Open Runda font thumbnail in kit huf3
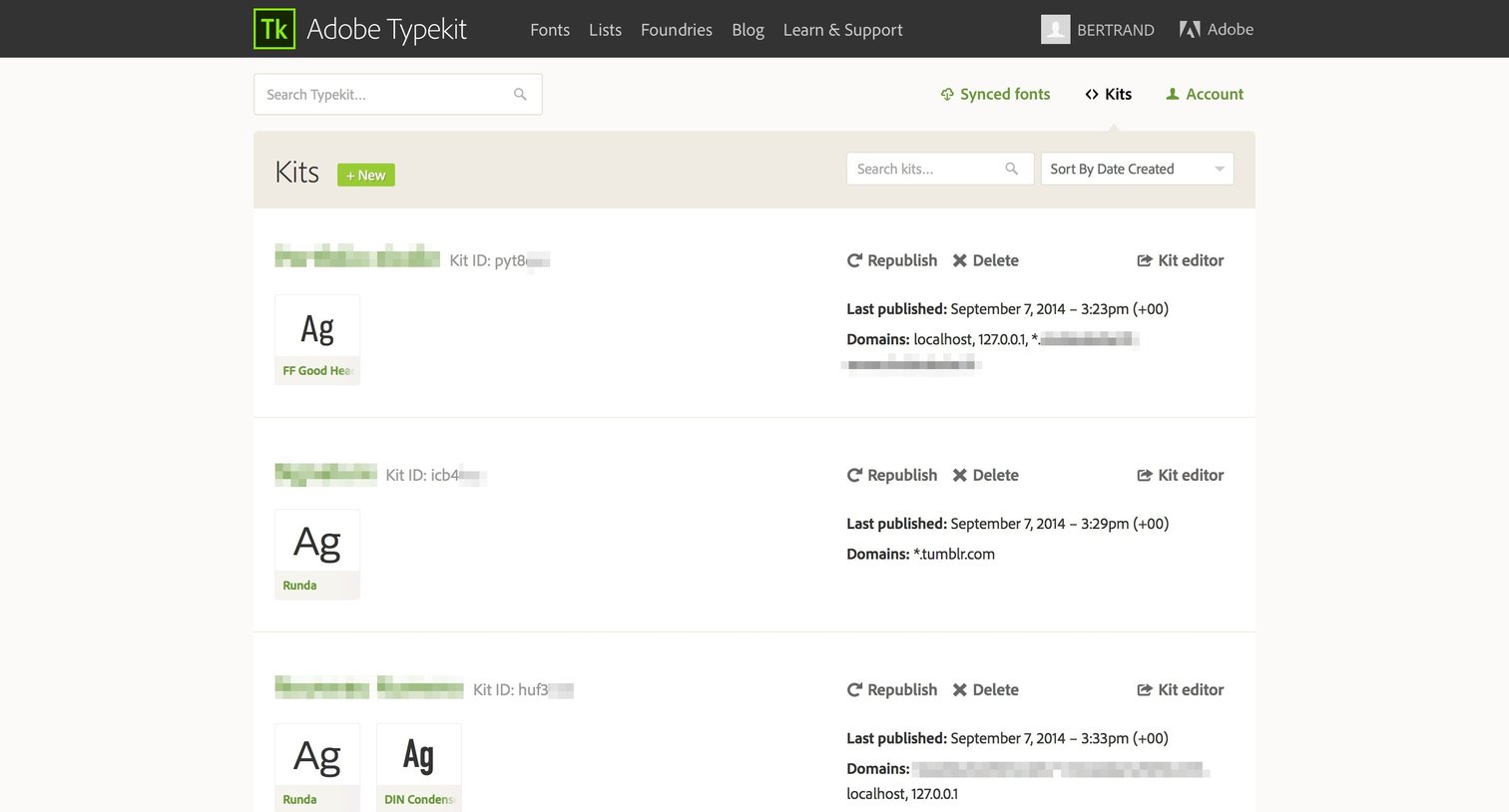Screen dimensions: 1509x812 pos(317,767)
